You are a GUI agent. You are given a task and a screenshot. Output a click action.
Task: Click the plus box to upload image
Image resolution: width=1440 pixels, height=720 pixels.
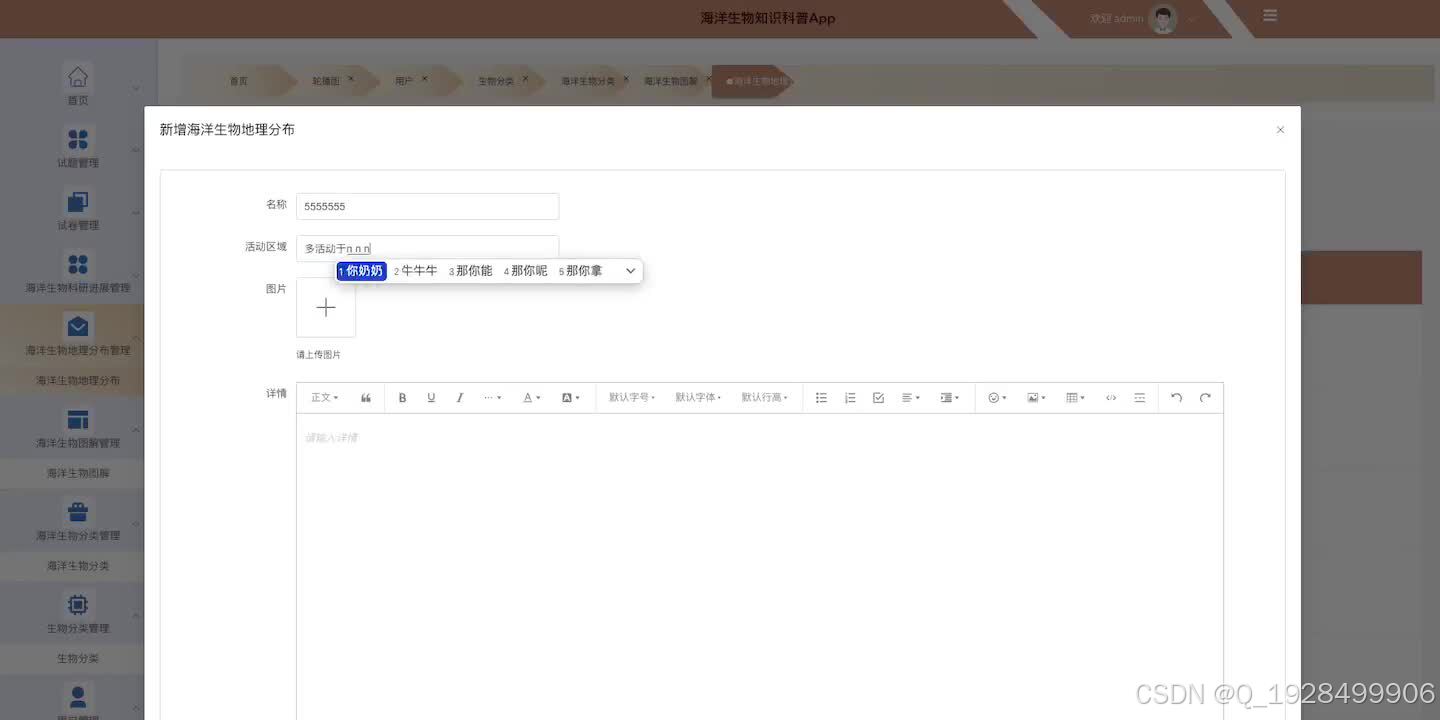326,308
